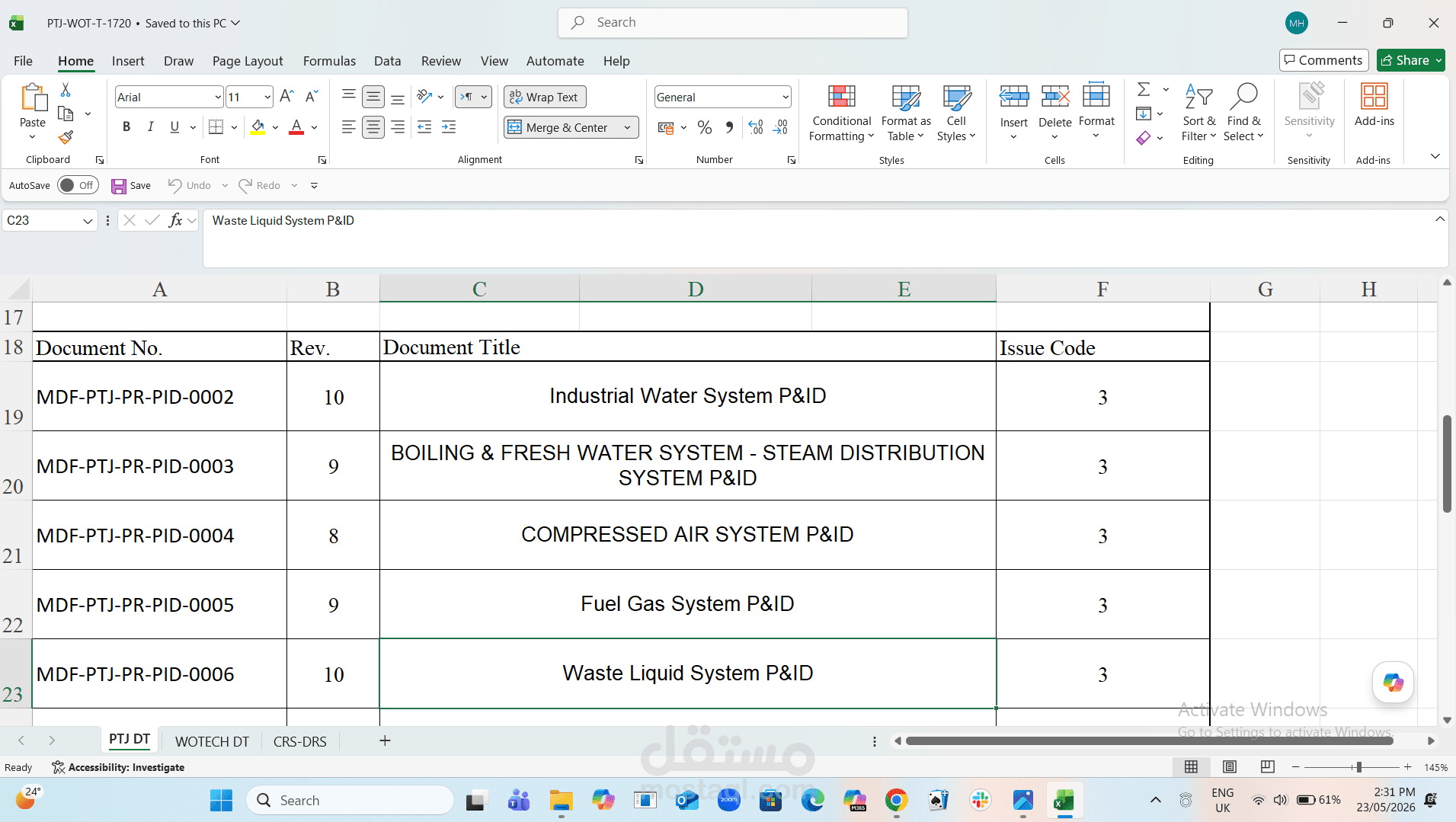Viewport: 1456px width, 822px height.
Task: Activate the Format Painter brush
Action: pos(66,137)
